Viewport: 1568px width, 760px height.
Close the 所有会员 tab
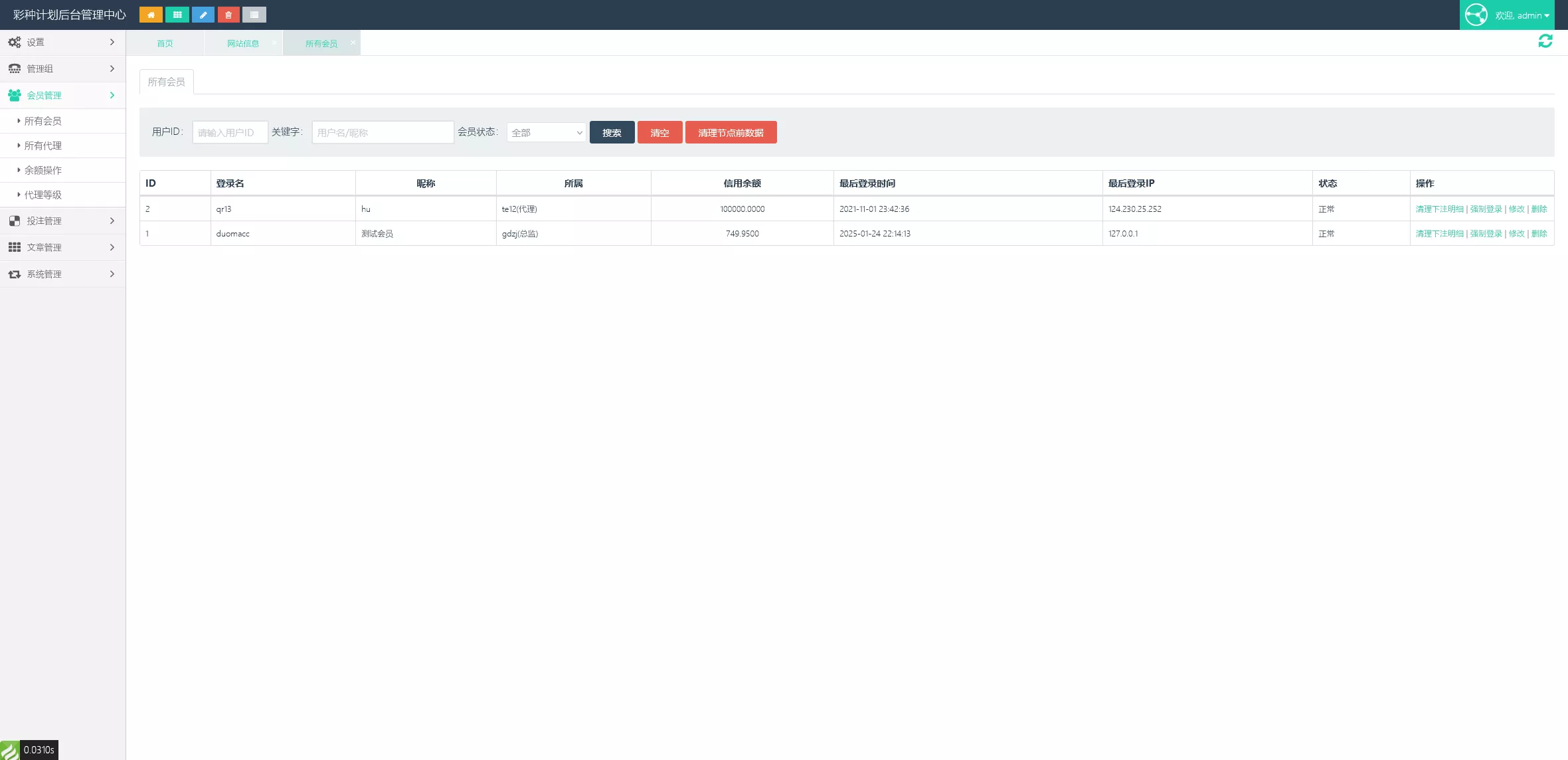353,43
